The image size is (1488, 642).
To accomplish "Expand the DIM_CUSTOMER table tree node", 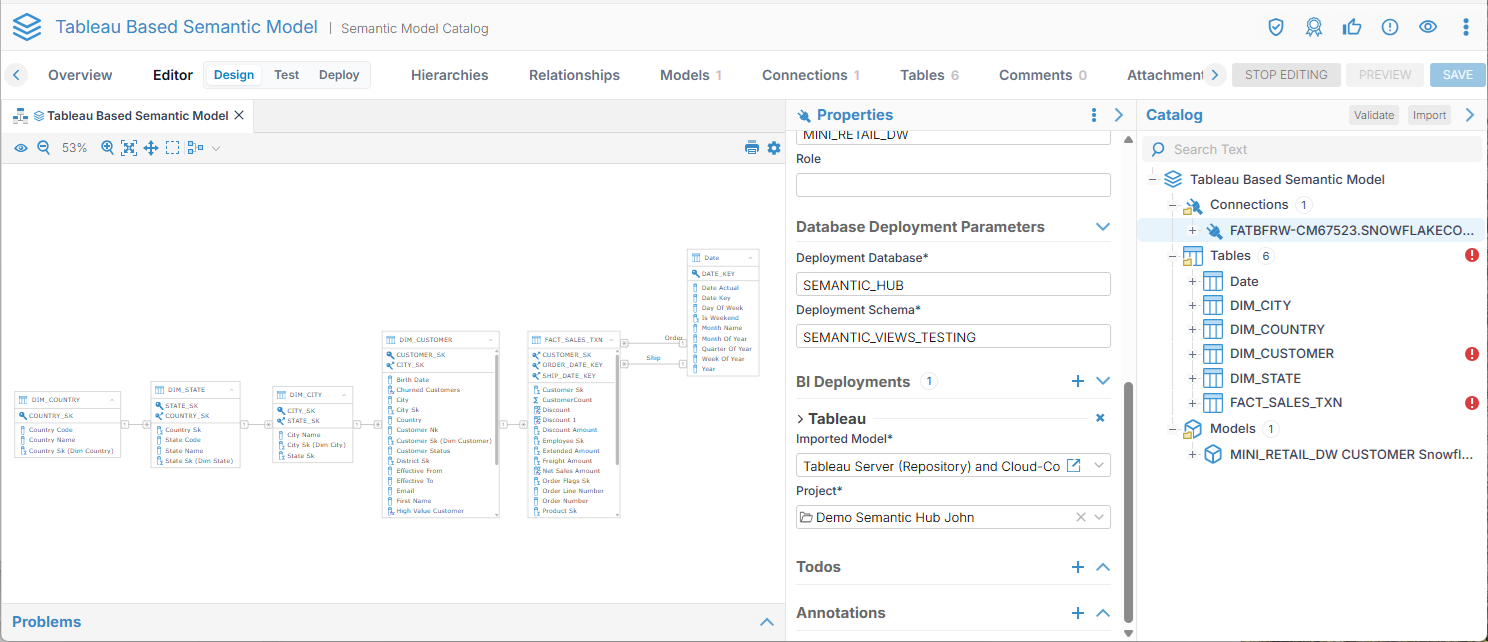I will 1192,354.
